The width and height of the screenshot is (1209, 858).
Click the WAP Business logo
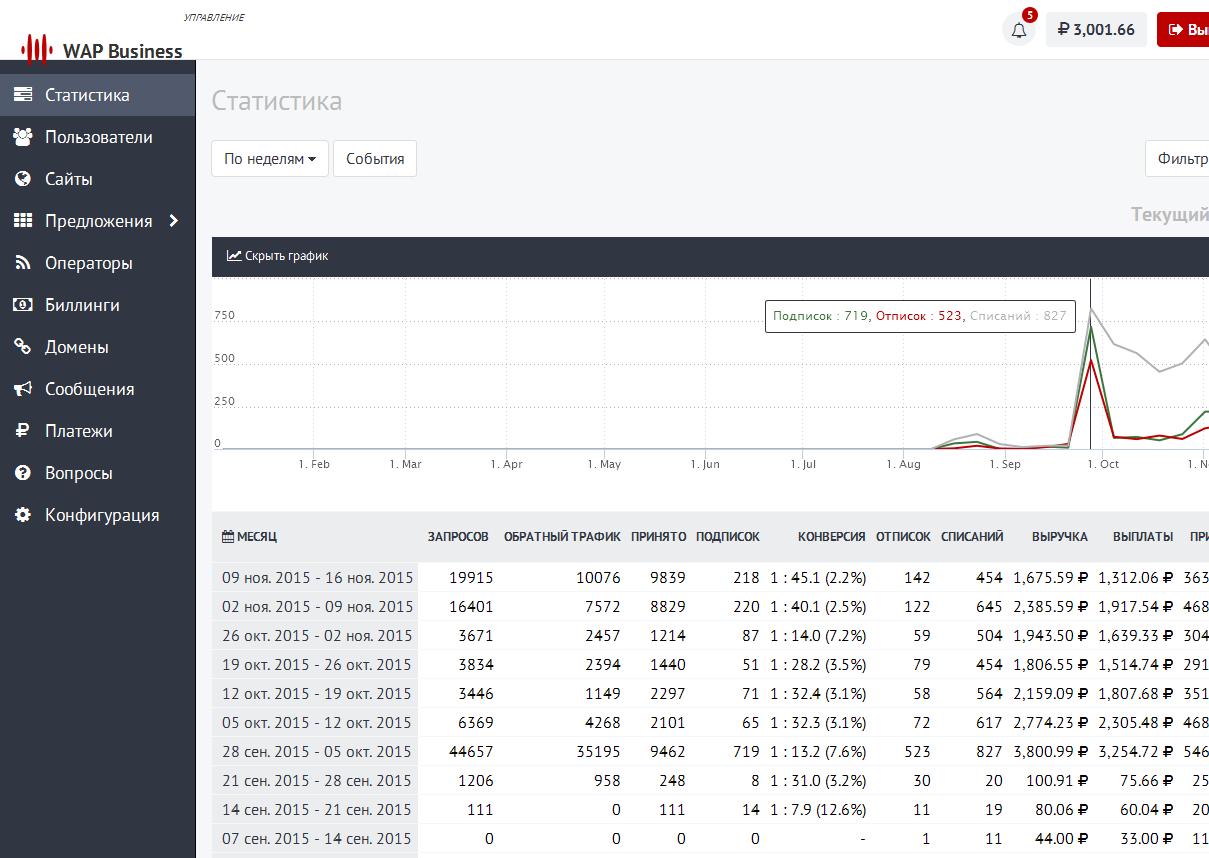[x=102, y=49]
